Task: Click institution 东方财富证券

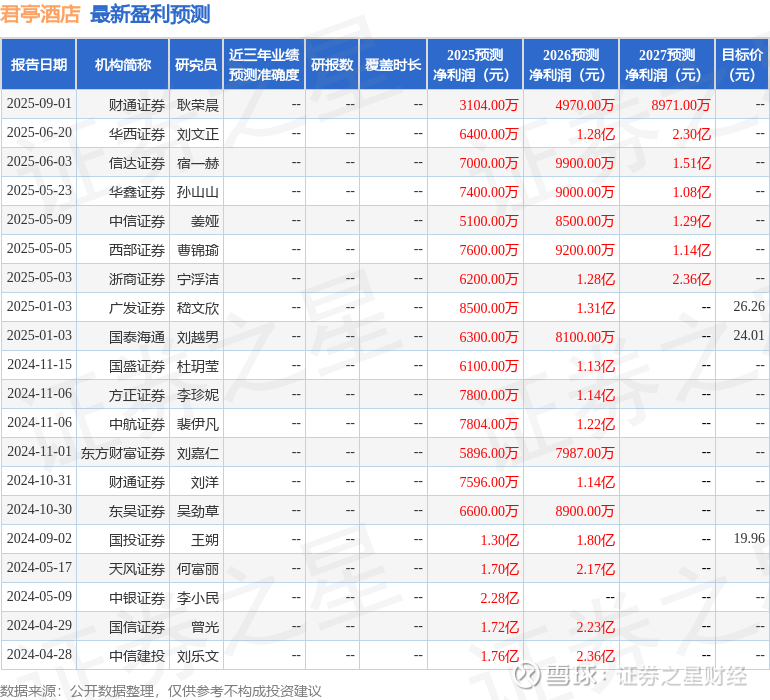Action: [123, 453]
